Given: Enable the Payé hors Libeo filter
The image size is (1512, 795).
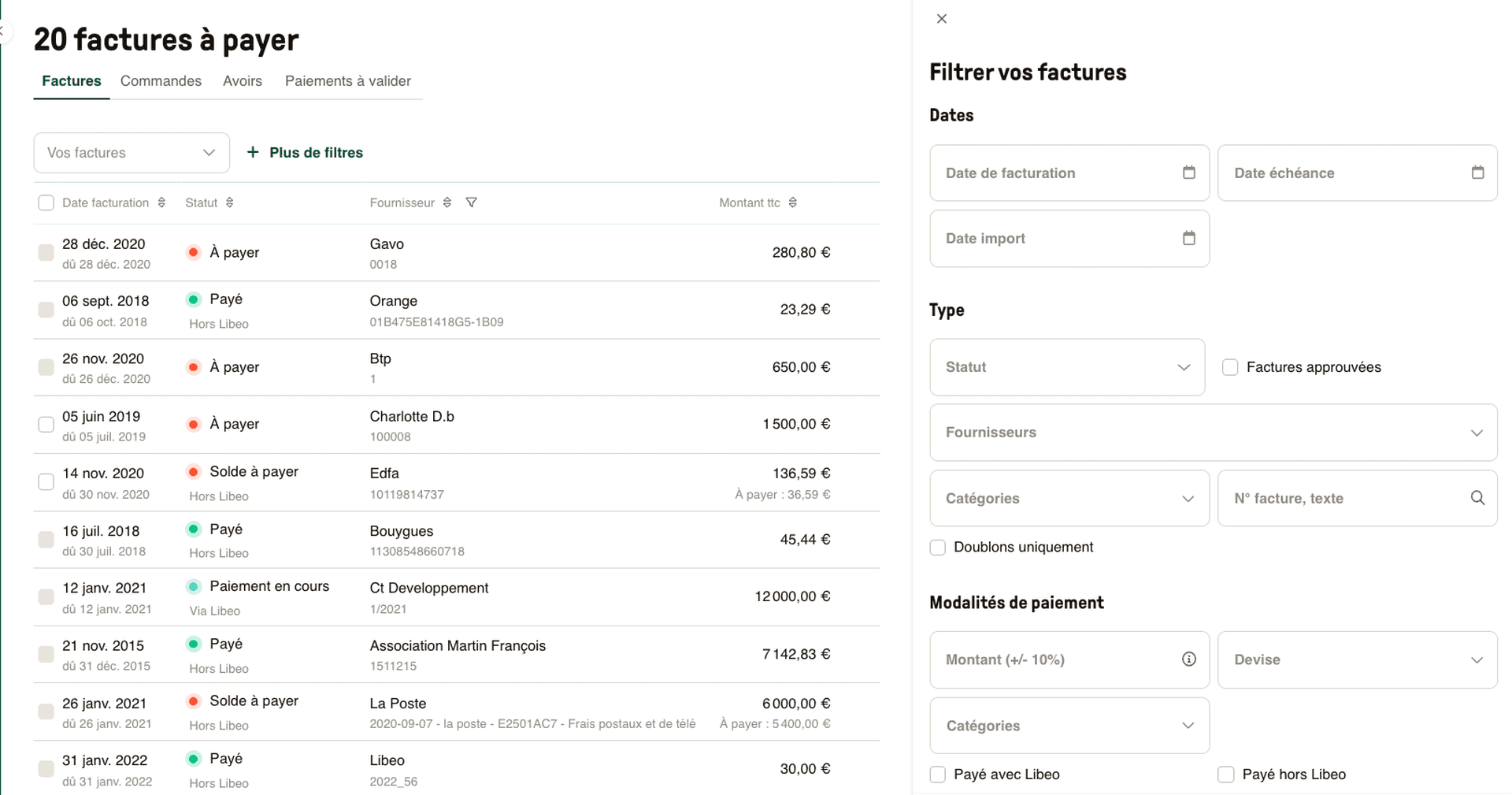Looking at the screenshot, I should coord(1225,775).
